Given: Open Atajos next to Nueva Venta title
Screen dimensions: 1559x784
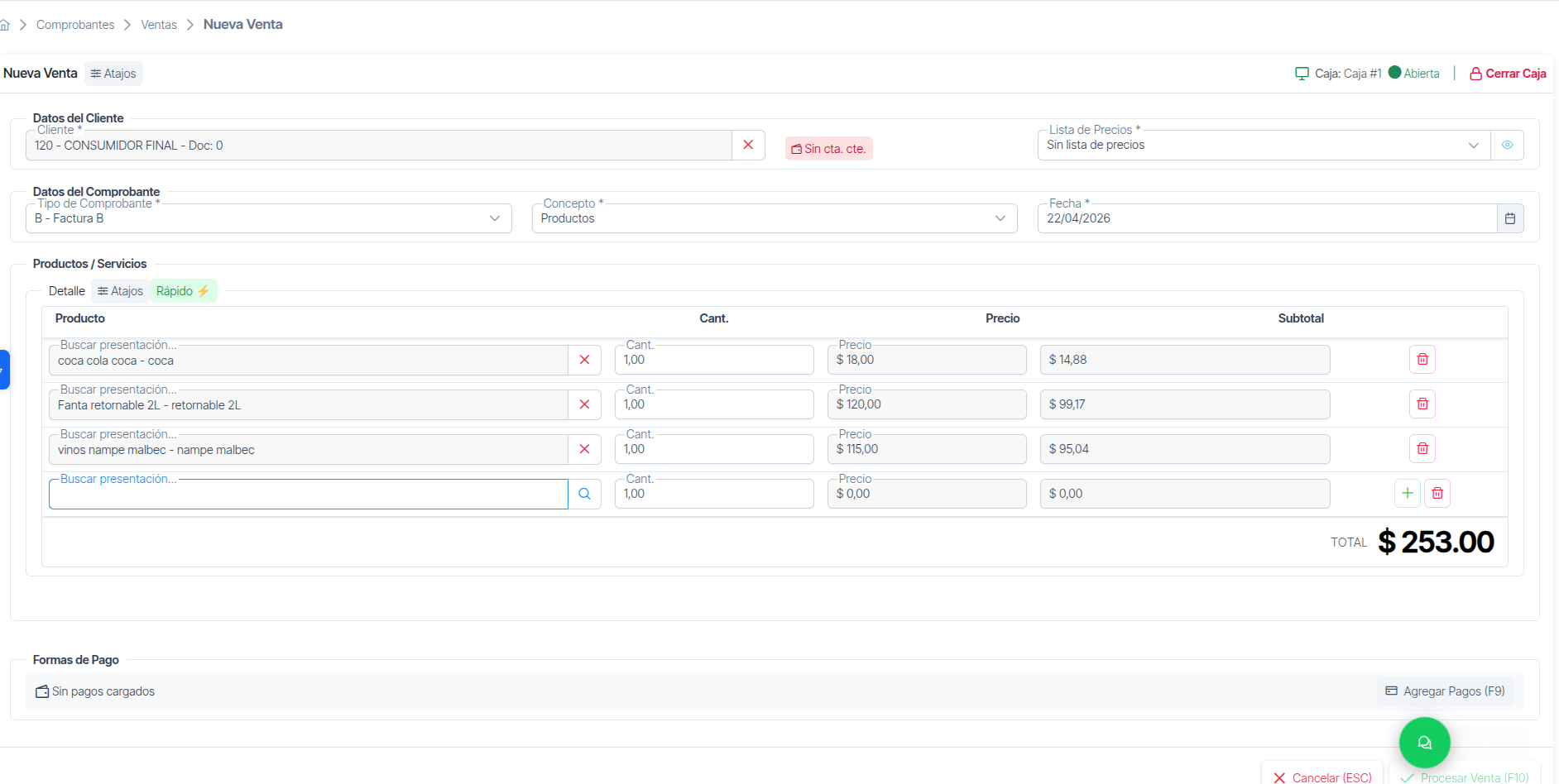Looking at the screenshot, I should tap(113, 74).
